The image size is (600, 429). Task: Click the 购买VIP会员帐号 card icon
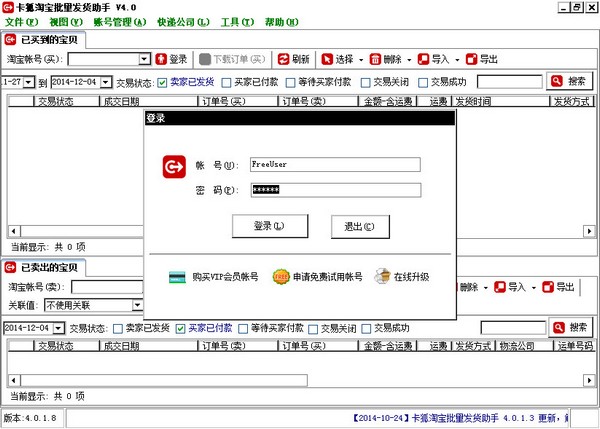[x=177, y=276]
